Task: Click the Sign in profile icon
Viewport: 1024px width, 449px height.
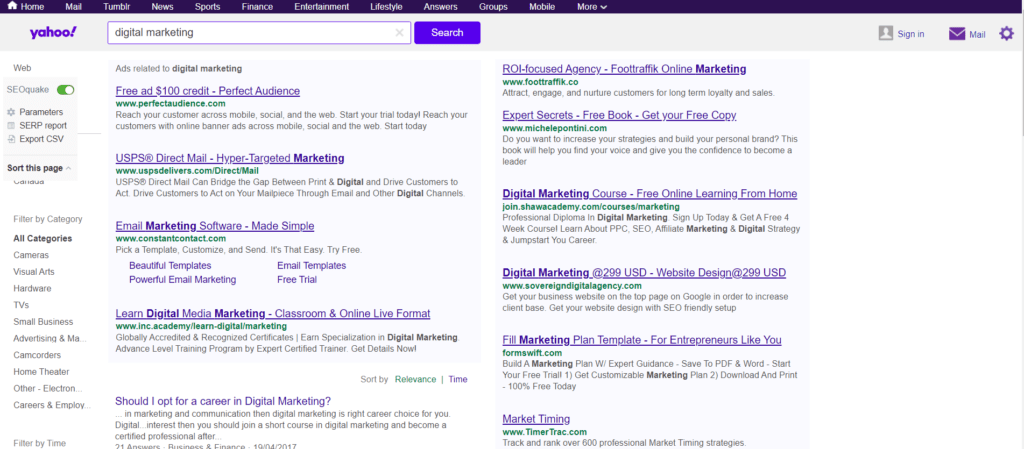Action: point(885,33)
